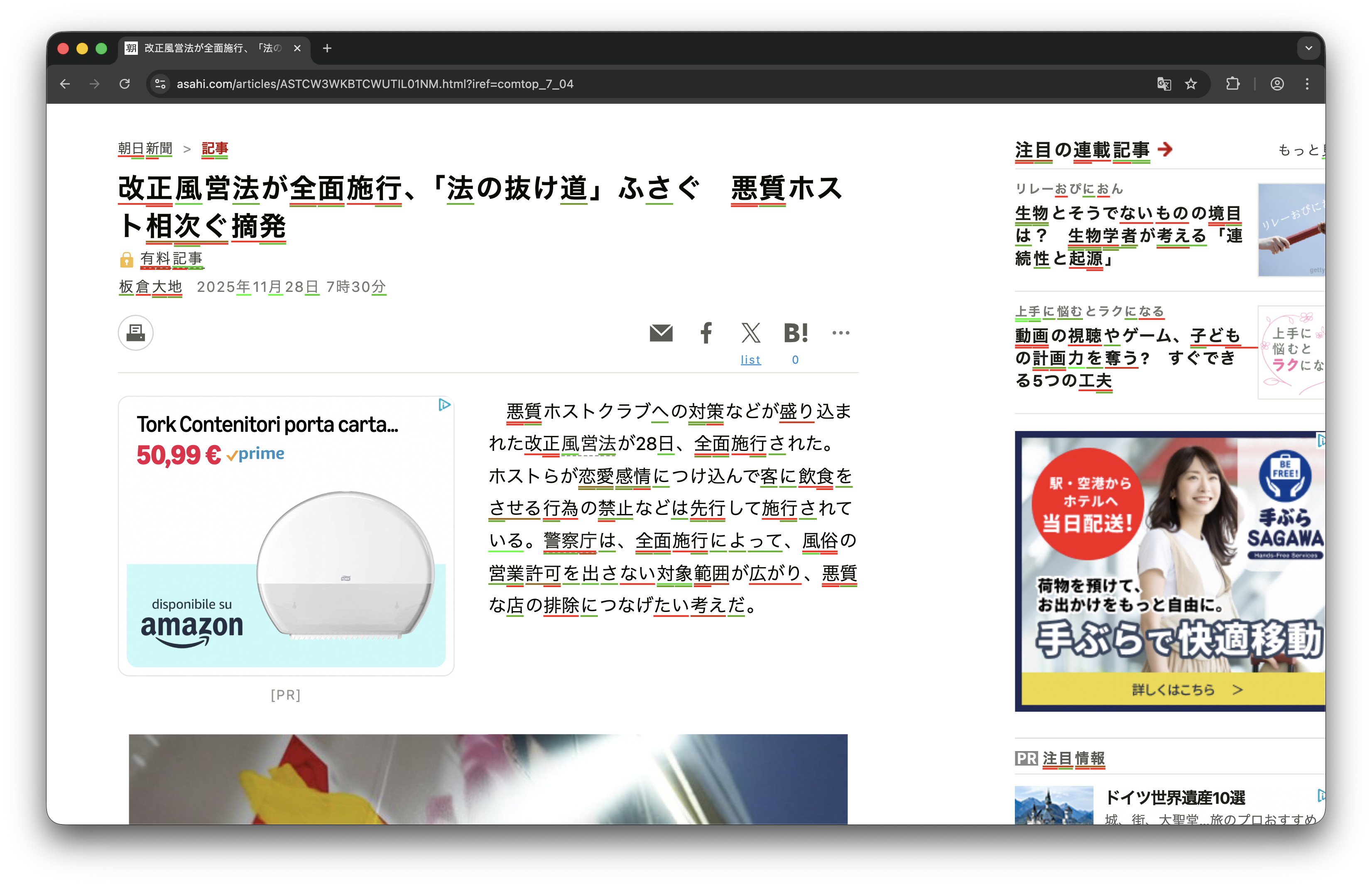Open the site information control in address bar
Screen dimensions: 1372x886
tap(161, 84)
